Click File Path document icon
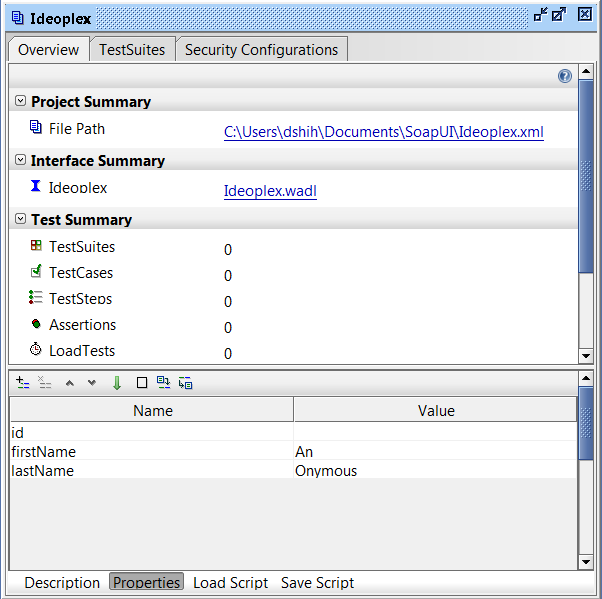Image resolution: width=602 pixels, height=599 pixels. pyautogui.click(x=36, y=127)
